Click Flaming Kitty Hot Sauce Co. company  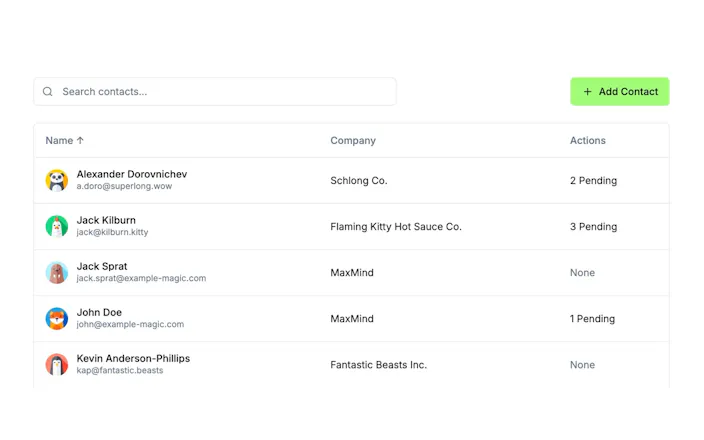pos(396,227)
